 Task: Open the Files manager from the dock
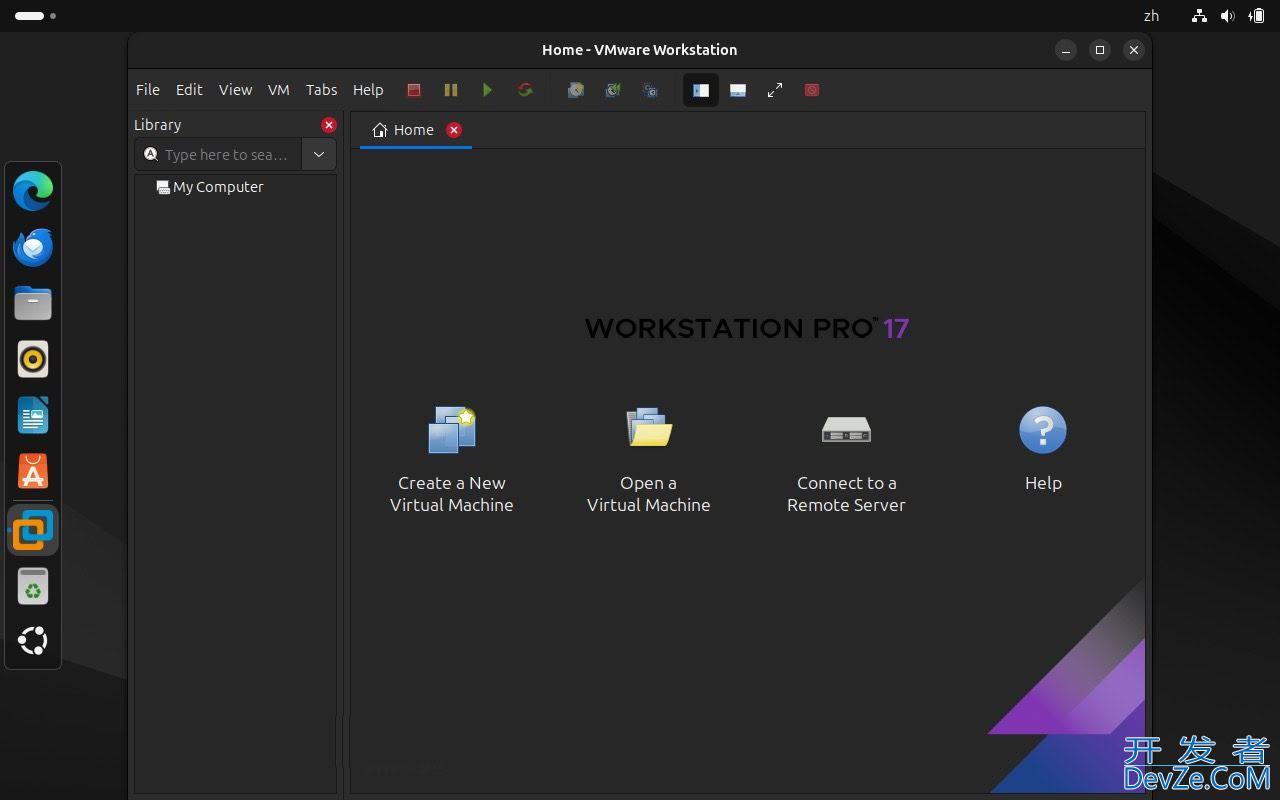click(x=33, y=303)
